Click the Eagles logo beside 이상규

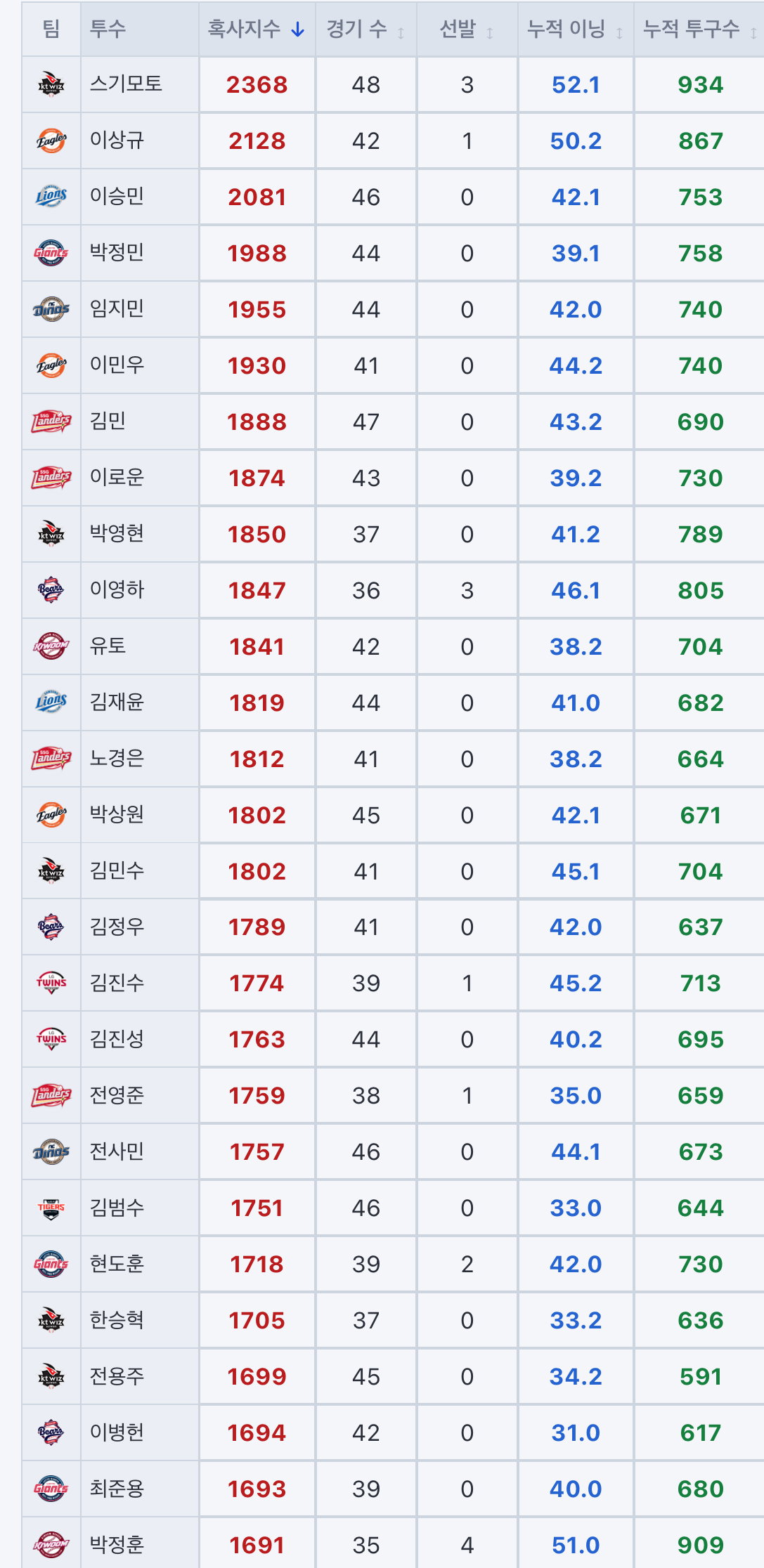(x=51, y=141)
